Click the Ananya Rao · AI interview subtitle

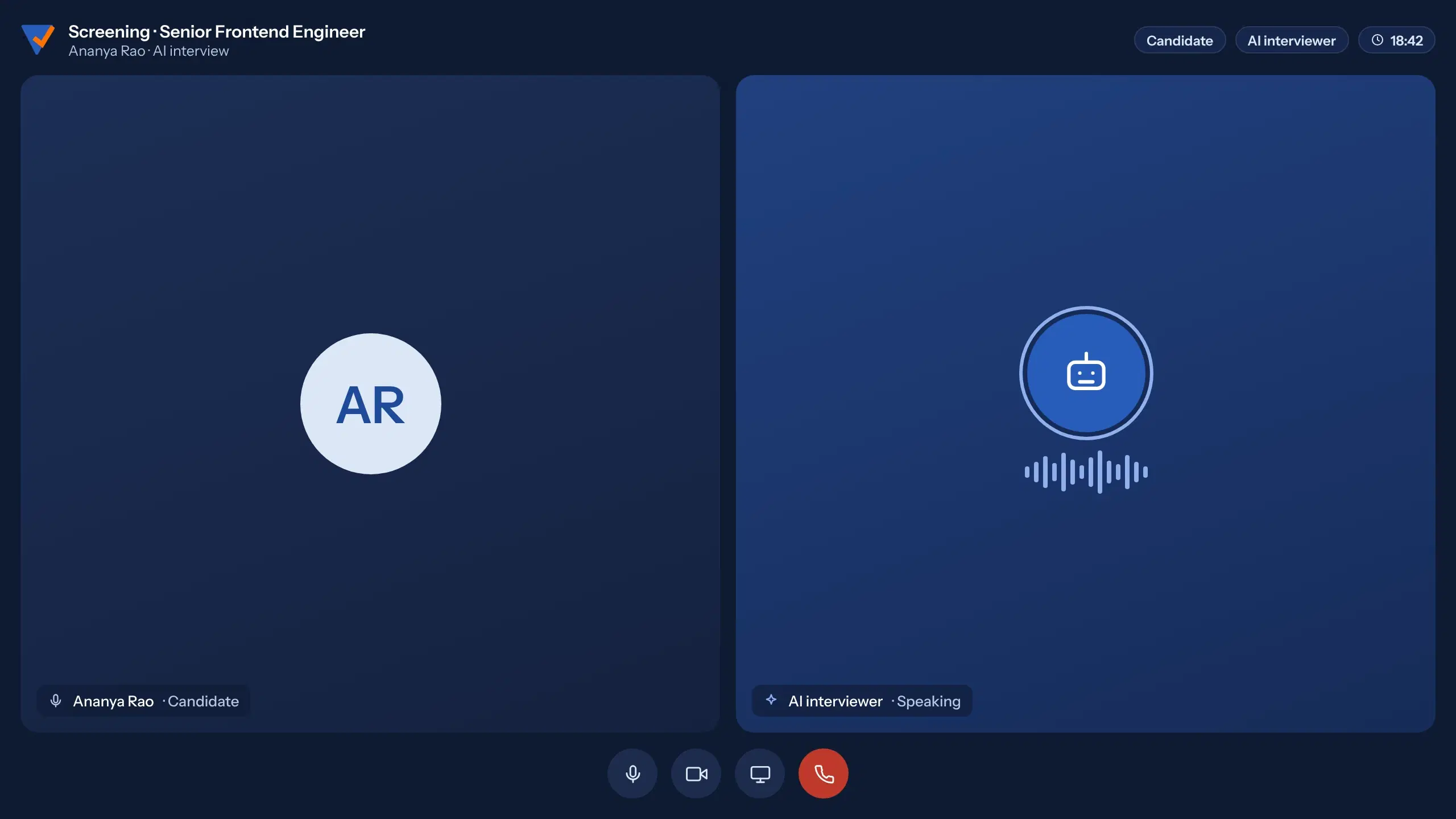point(149,51)
